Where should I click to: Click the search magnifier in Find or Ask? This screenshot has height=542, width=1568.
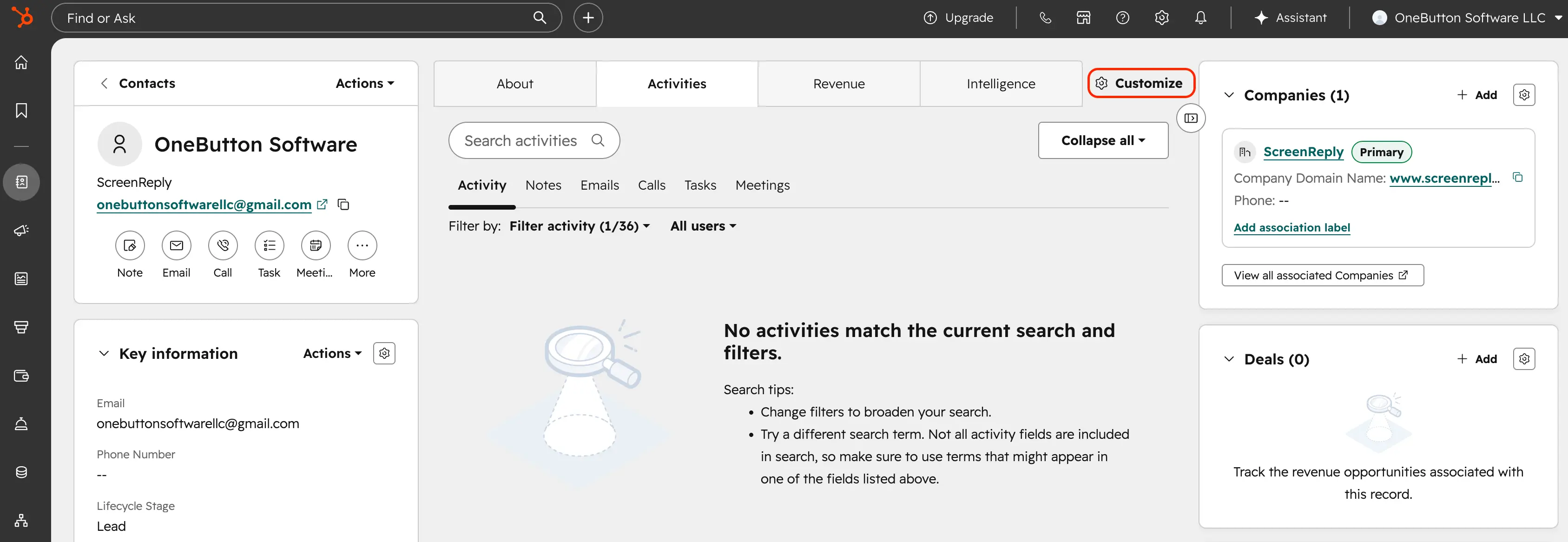(539, 18)
